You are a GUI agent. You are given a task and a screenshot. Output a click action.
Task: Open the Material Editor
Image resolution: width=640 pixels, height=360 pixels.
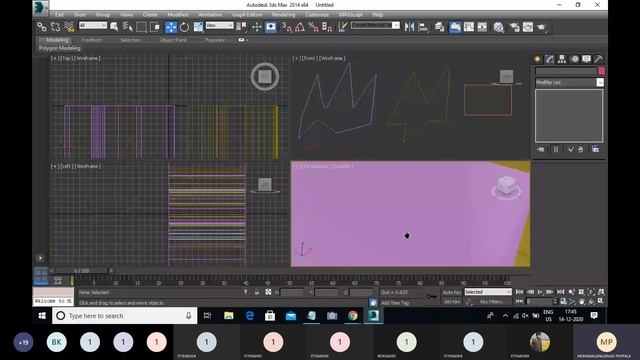pos(498,27)
